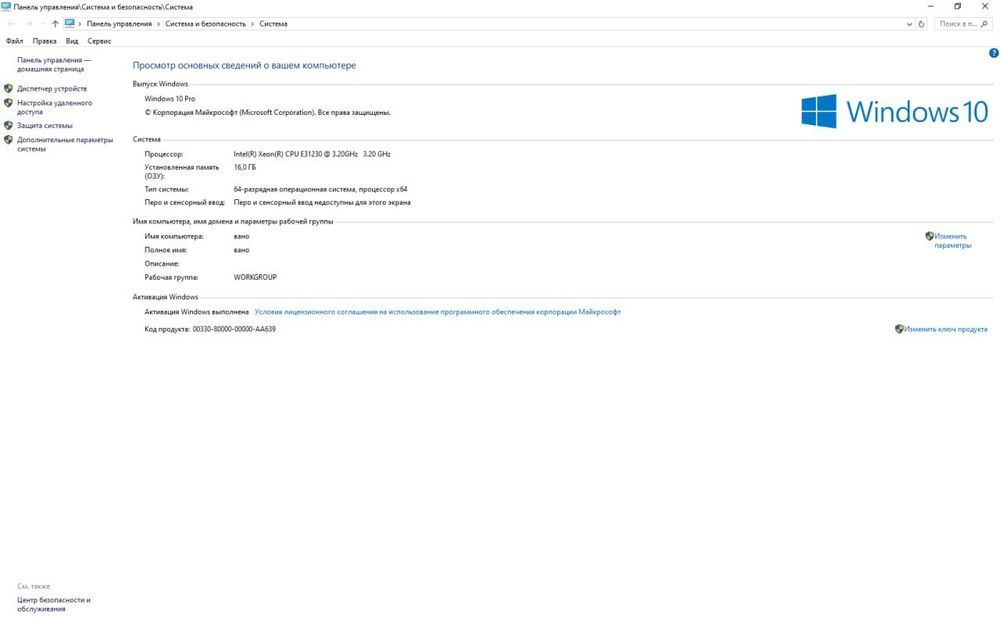Open the Правка menu

pyautogui.click(x=44, y=41)
